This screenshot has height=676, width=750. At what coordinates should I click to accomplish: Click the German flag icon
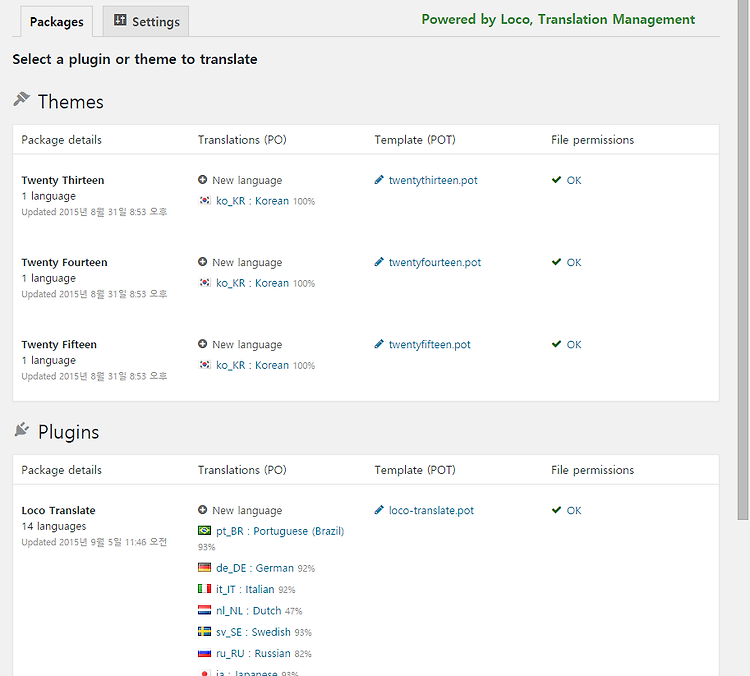(x=205, y=567)
